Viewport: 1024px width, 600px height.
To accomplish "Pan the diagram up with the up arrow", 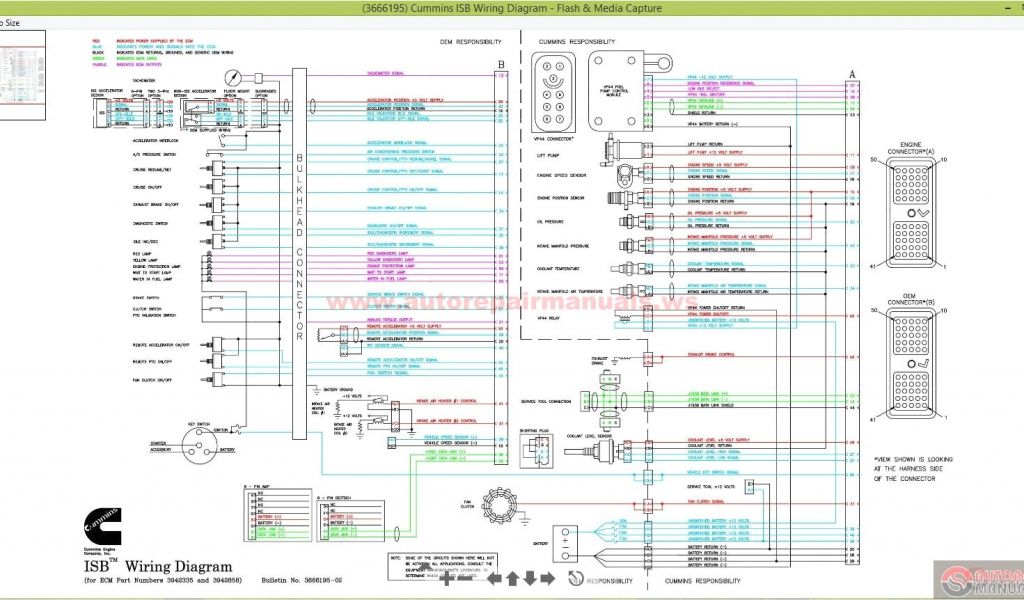I will tap(512, 578).
